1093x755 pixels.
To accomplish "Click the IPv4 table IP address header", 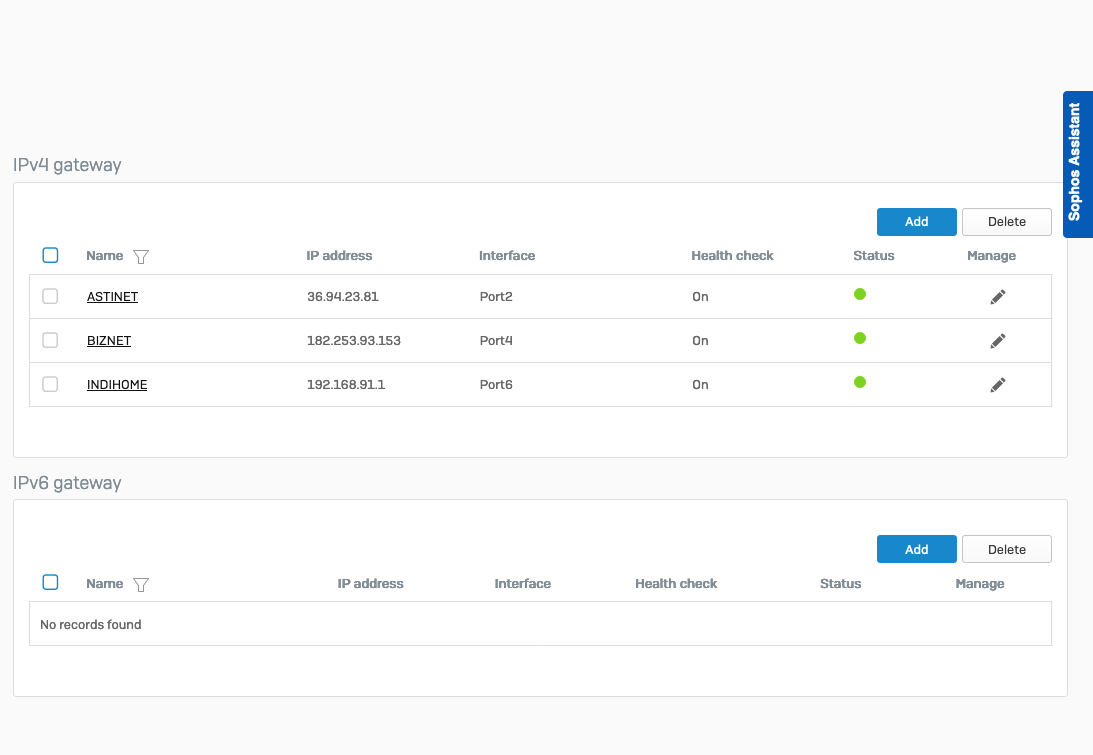I will [x=339, y=256].
